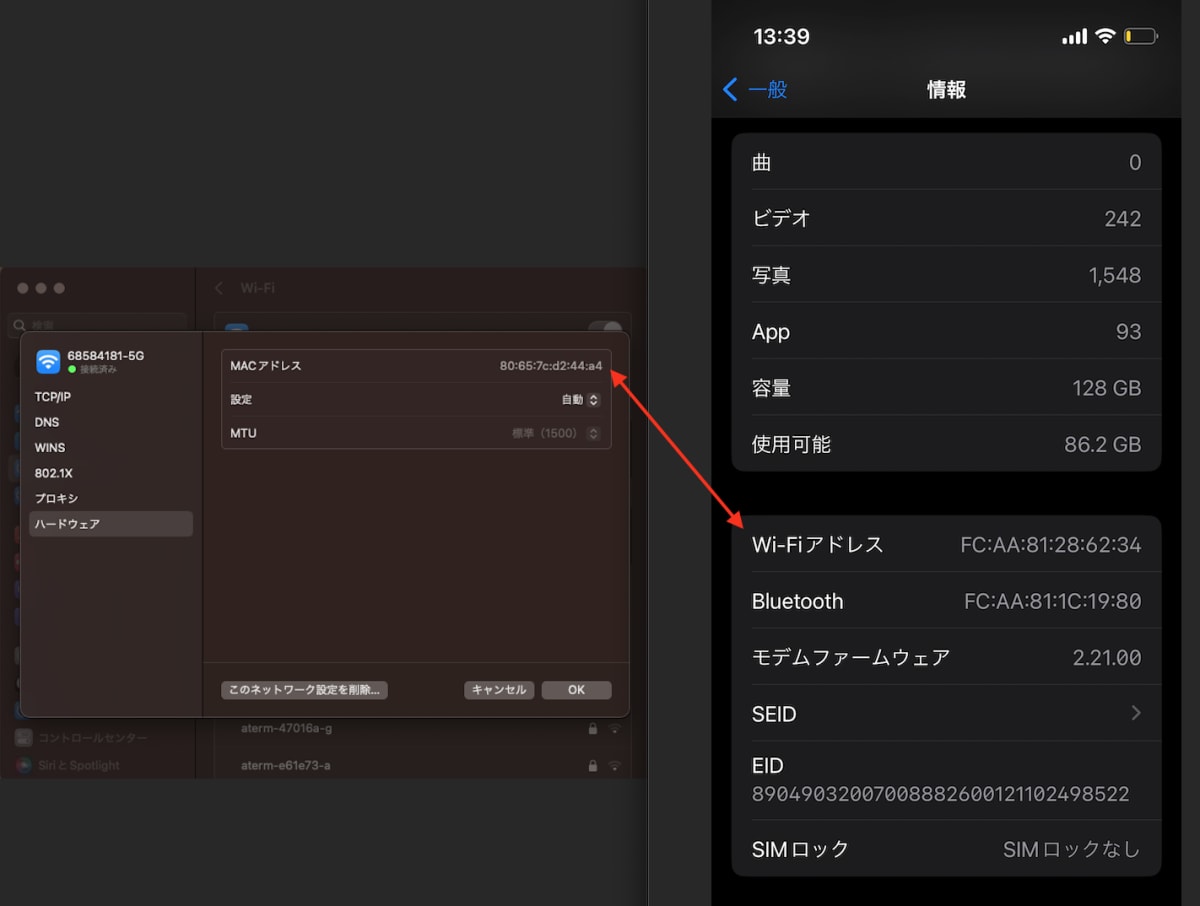Tap the blue back chevron on the iPhone
Viewport: 1200px width, 906px height.
[730, 90]
